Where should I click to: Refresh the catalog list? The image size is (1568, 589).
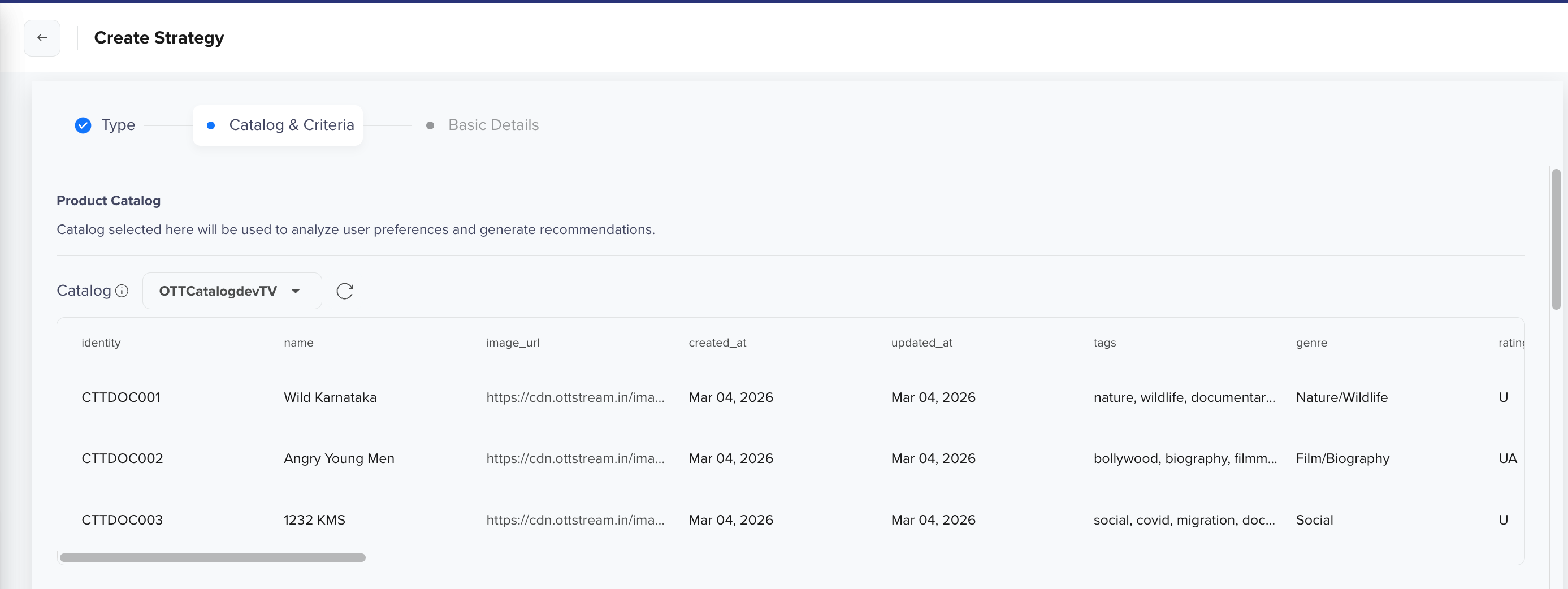click(x=345, y=291)
